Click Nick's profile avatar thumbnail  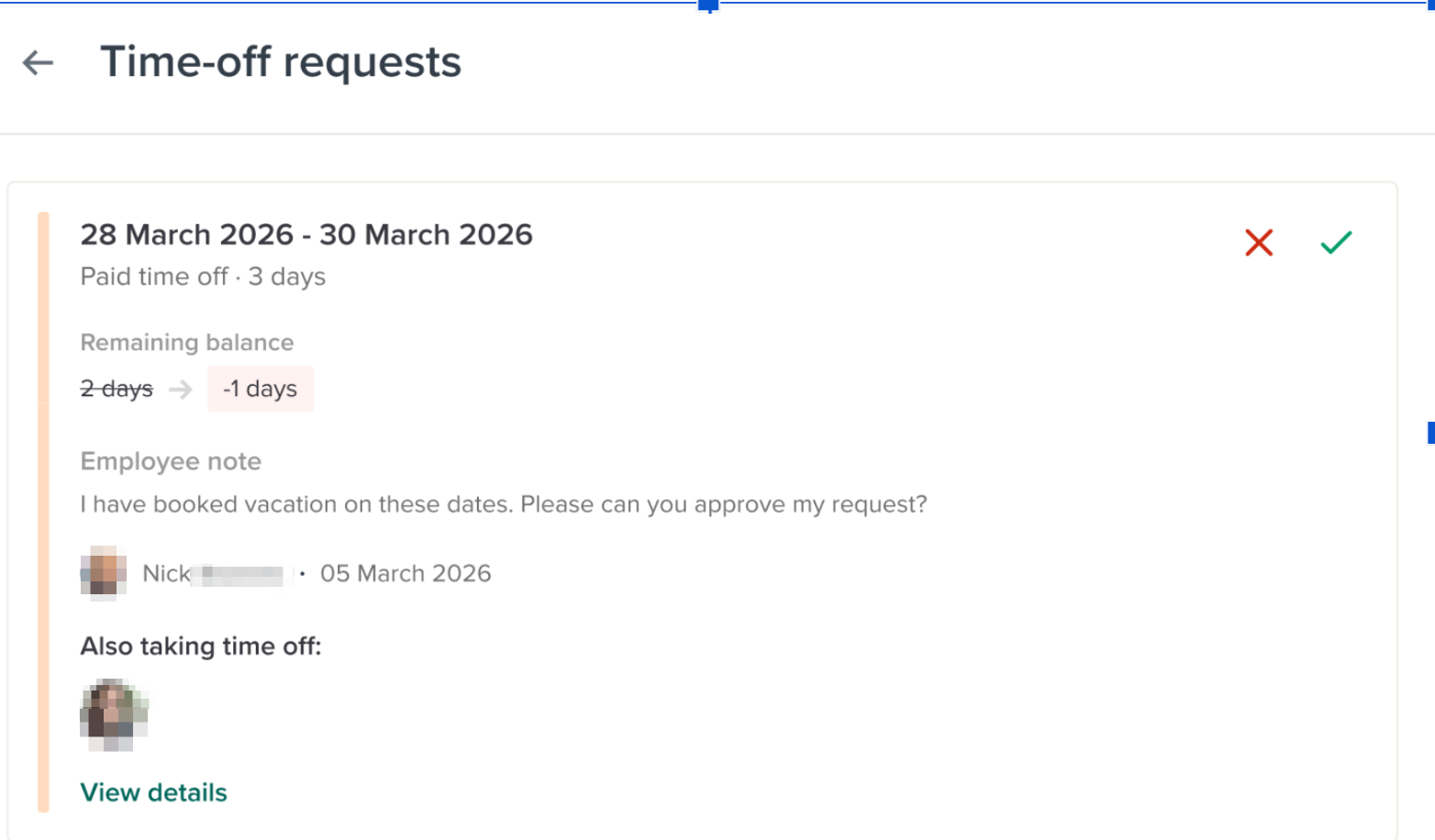(104, 573)
